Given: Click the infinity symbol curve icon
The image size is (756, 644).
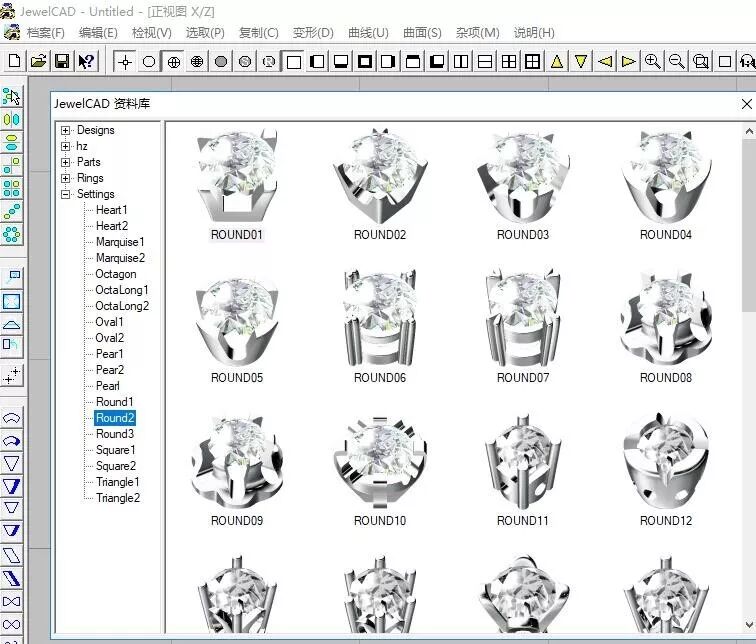Looking at the screenshot, I should pyautogui.click(x=12, y=625).
